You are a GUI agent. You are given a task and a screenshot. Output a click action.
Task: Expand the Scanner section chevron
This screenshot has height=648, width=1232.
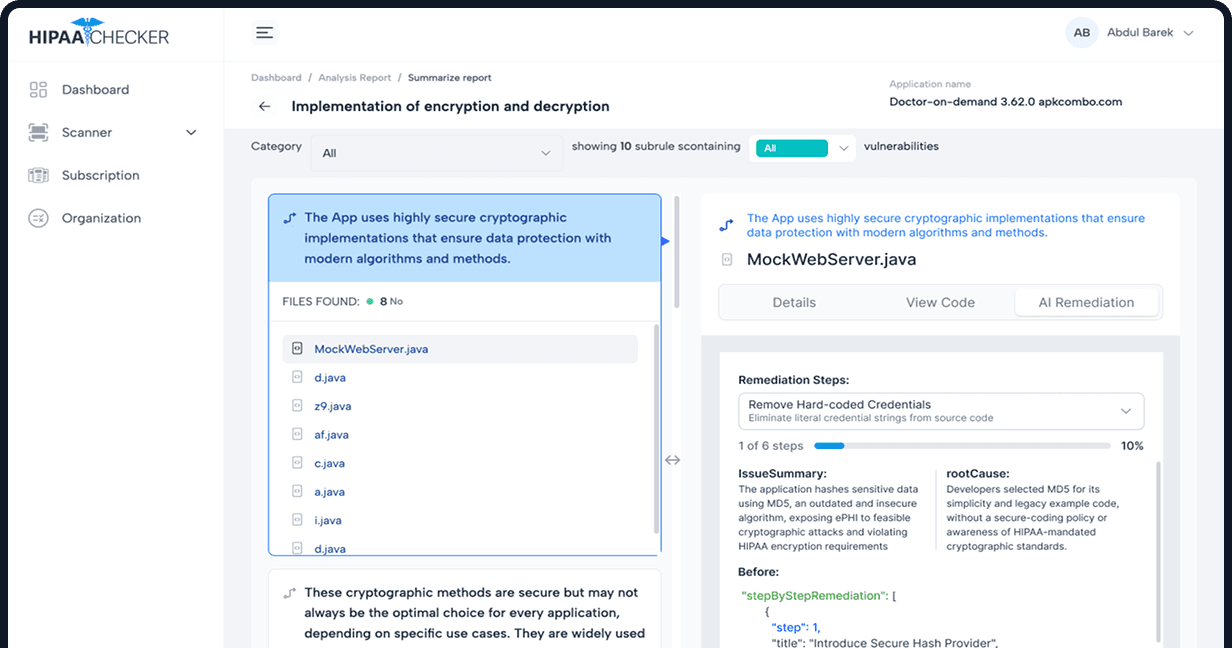[x=191, y=132]
